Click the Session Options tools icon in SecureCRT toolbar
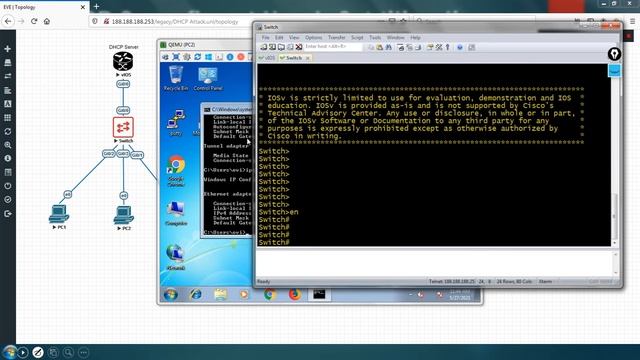This screenshot has width=640, height=360. [439, 47]
